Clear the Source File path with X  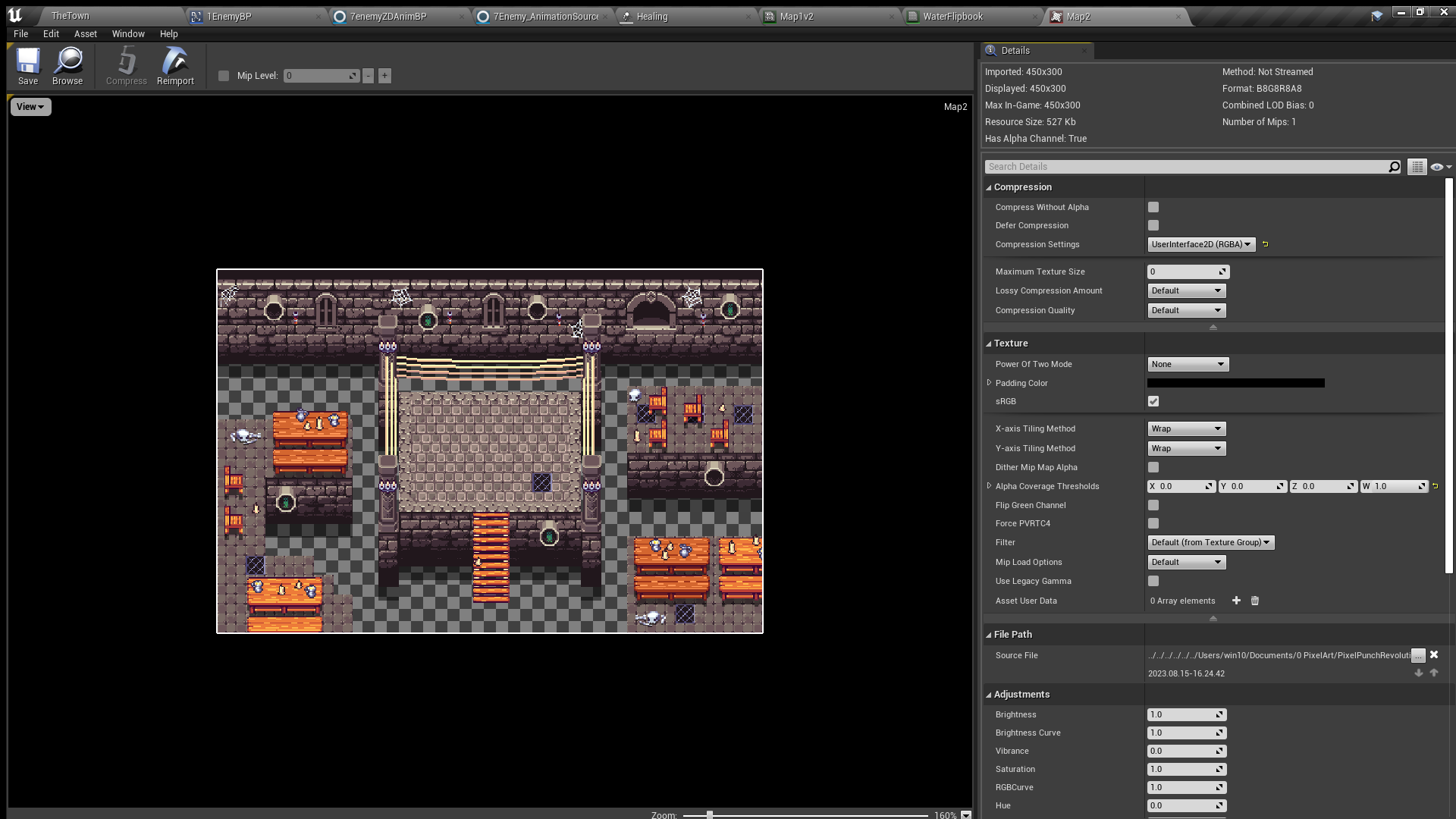coord(1434,655)
